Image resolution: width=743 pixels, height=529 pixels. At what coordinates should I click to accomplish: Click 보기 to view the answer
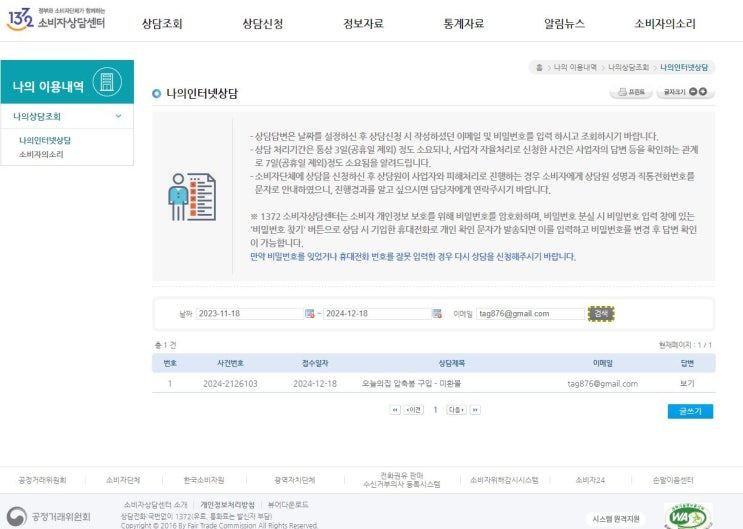(687, 383)
